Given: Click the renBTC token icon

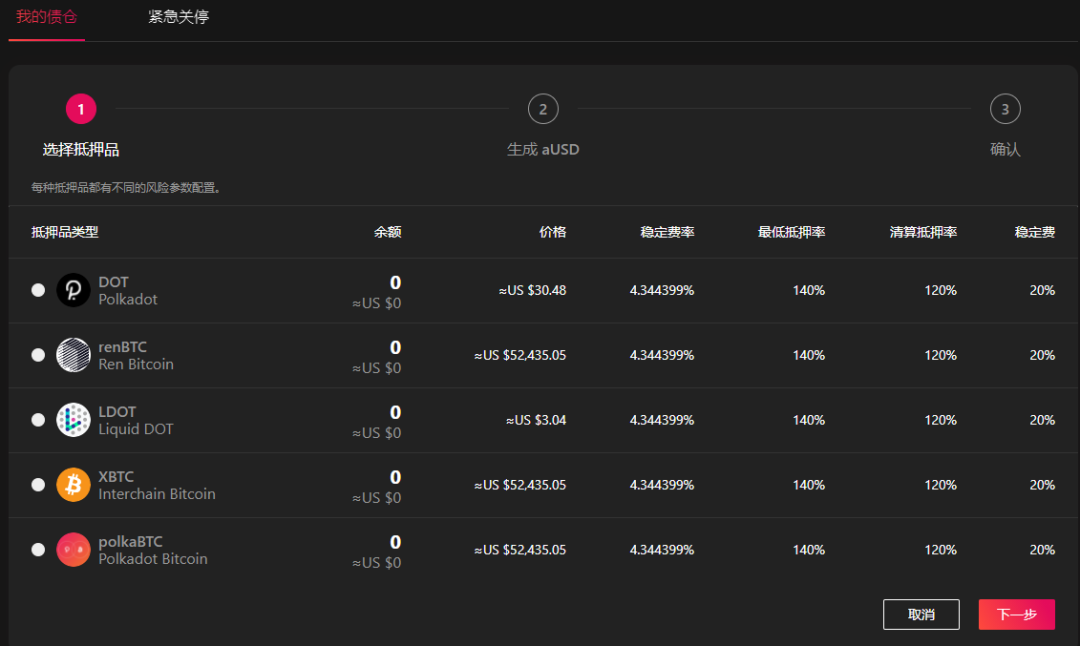Looking at the screenshot, I should pyautogui.click(x=73, y=355).
